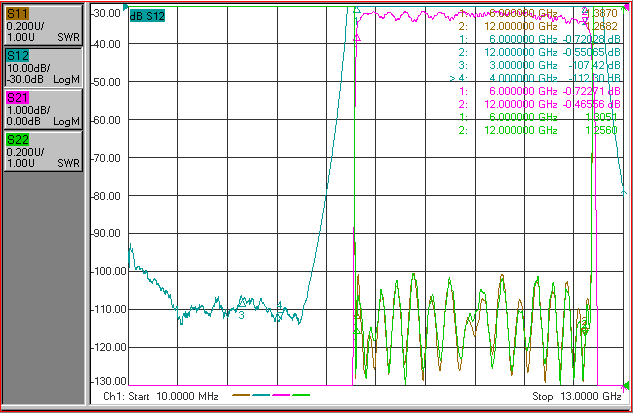Click the dB S12 trace title label
The image size is (633, 413).
tap(147, 16)
